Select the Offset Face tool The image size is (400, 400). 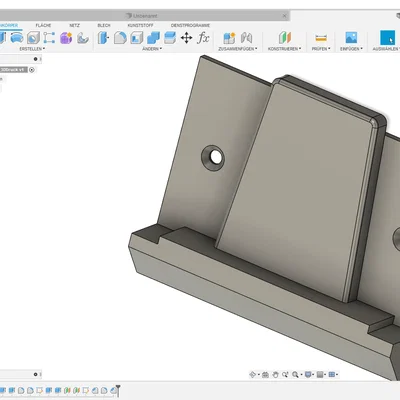[170, 38]
